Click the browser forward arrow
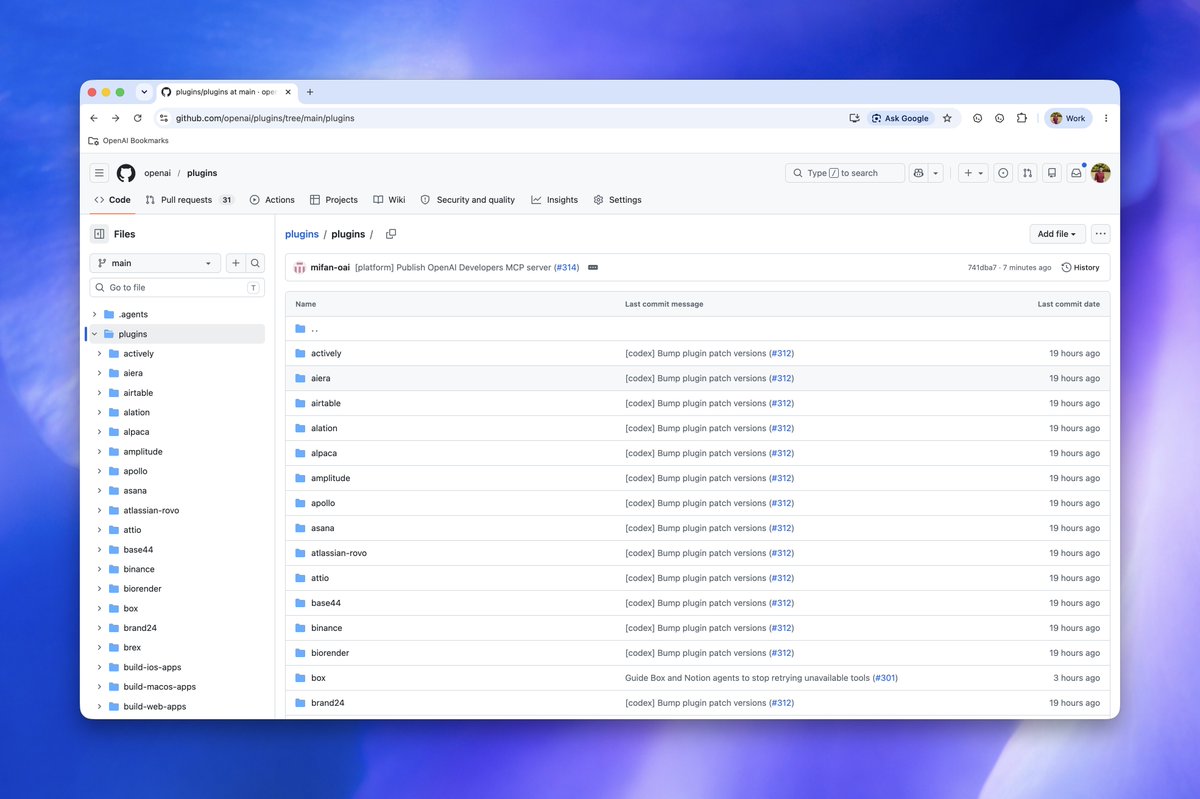Image resolution: width=1200 pixels, height=799 pixels. tap(116, 118)
